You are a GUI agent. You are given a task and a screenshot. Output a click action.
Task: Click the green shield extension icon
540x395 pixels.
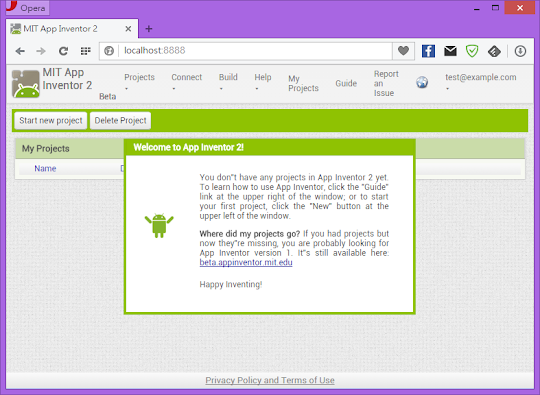pyautogui.click(x=472, y=51)
